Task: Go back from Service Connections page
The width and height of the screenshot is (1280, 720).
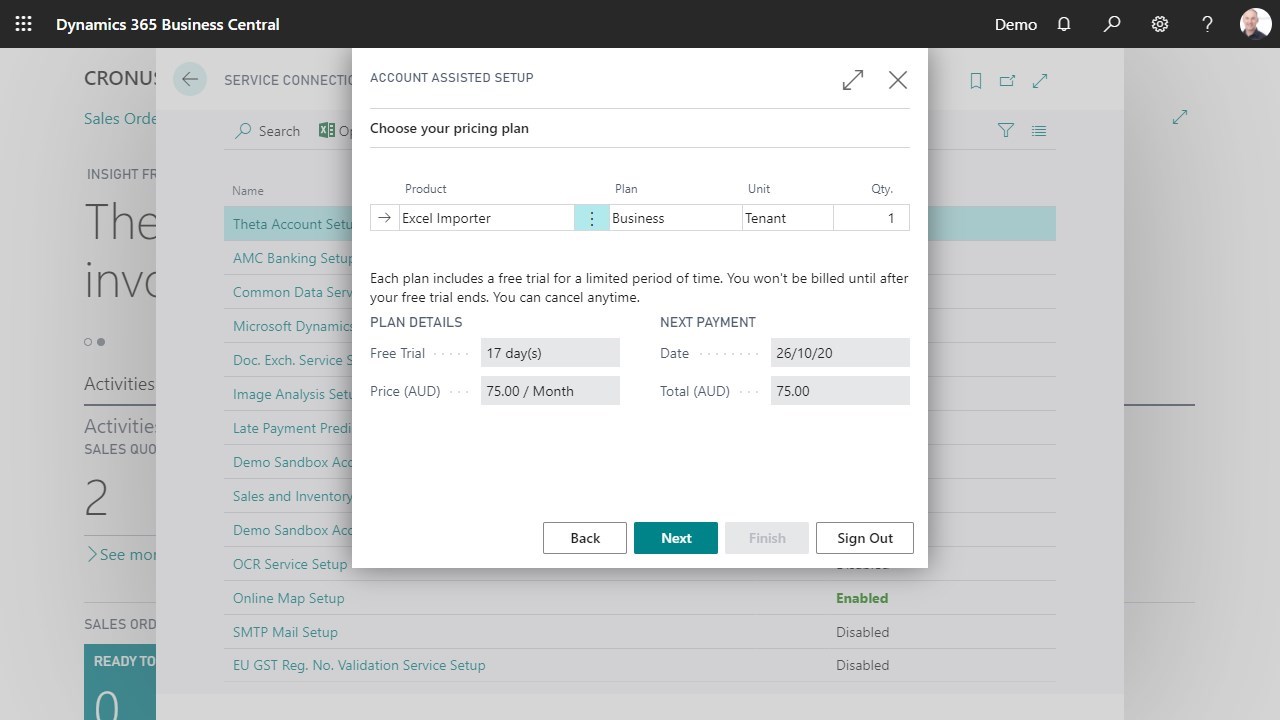Action: pyautogui.click(x=190, y=80)
